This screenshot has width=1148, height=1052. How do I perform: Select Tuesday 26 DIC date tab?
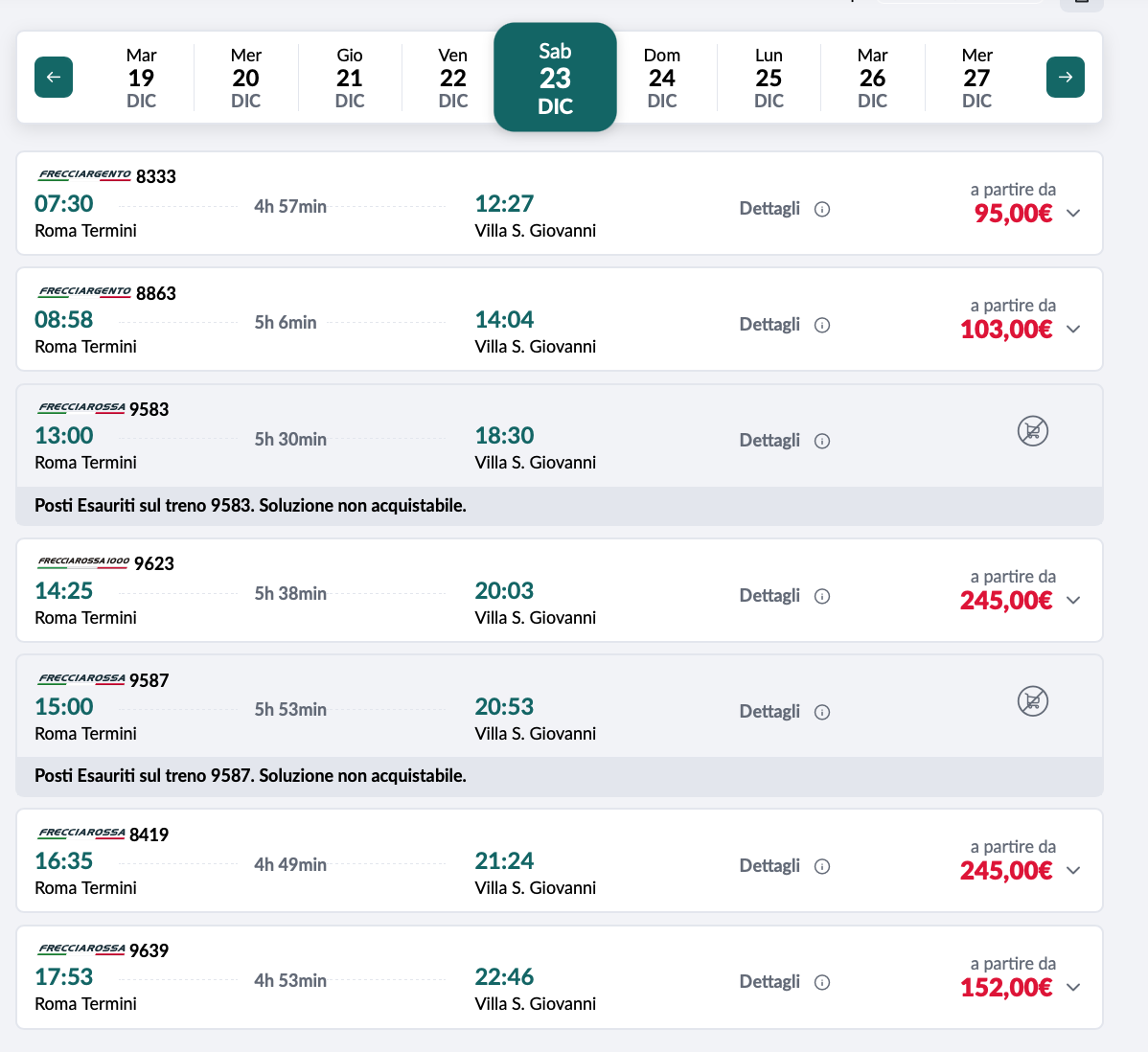873,78
